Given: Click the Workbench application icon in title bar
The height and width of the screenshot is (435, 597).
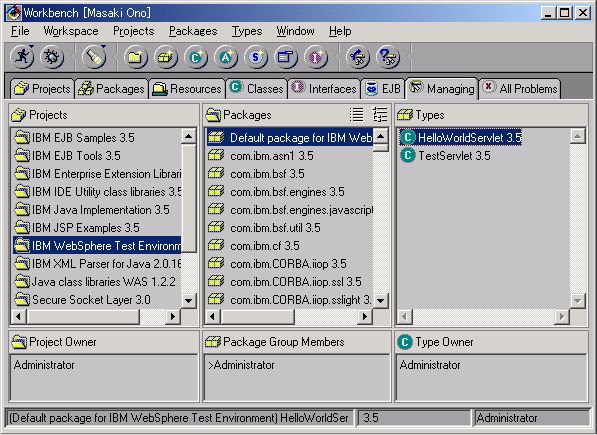Looking at the screenshot, I should (x=13, y=13).
